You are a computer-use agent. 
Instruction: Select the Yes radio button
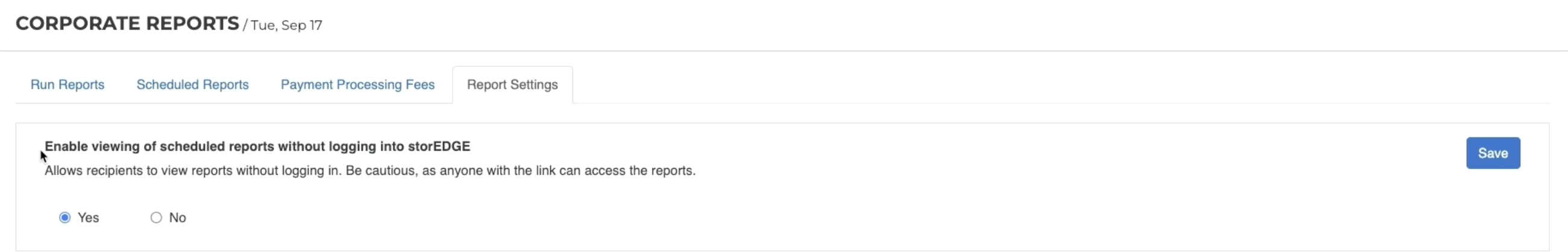pyautogui.click(x=64, y=218)
